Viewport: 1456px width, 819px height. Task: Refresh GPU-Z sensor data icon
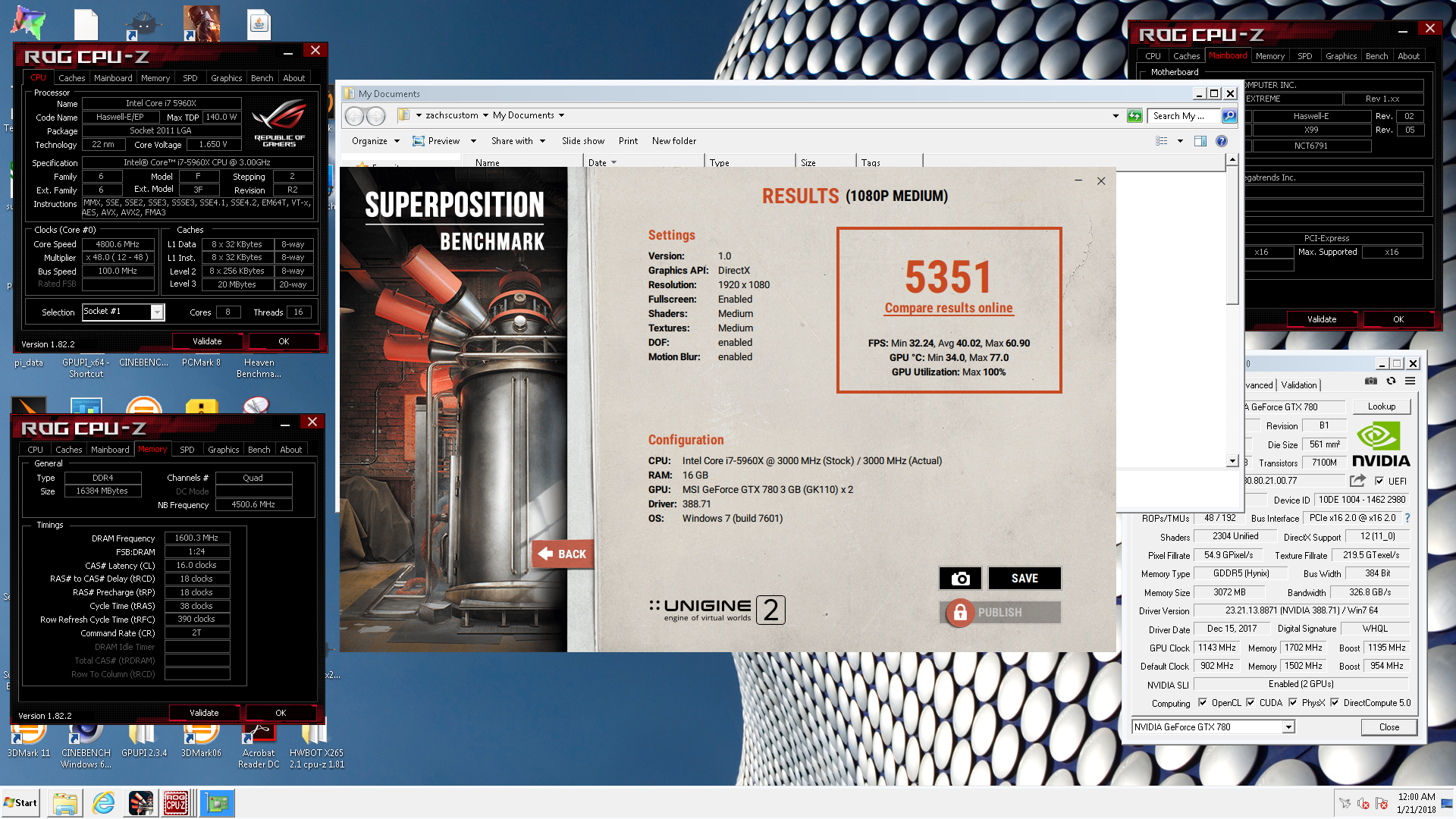[x=1391, y=381]
